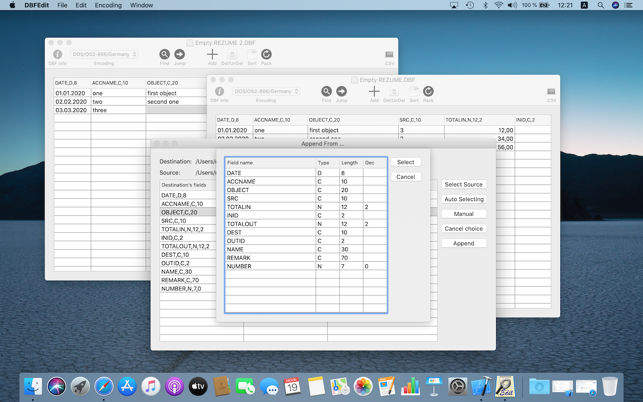The height and width of the screenshot is (402, 643).
Task: Click DBF info icon in REZUME.DBF window
Action: [x=219, y=91]
